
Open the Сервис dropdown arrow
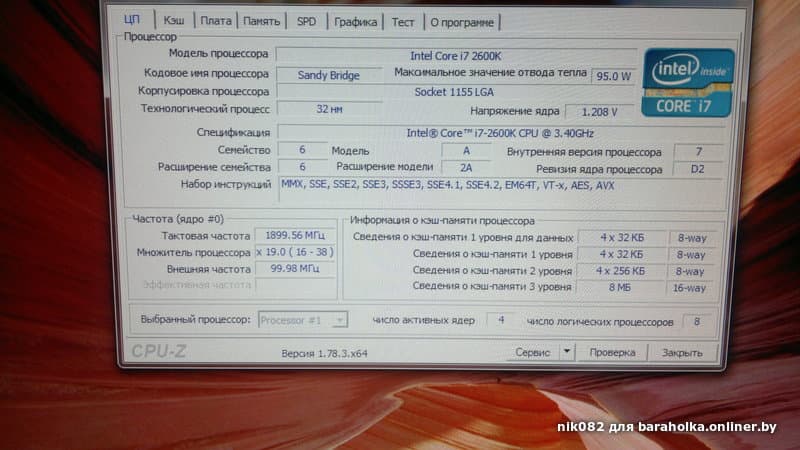point(567,352)
